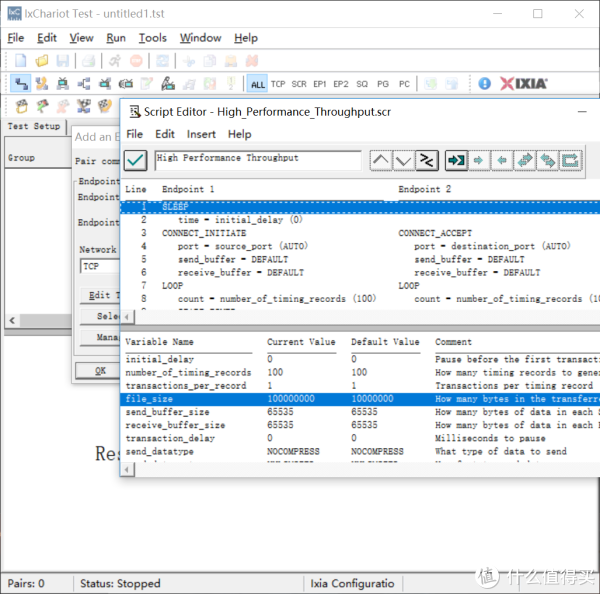Toggle the ALL view filter

tap(257, 84)
